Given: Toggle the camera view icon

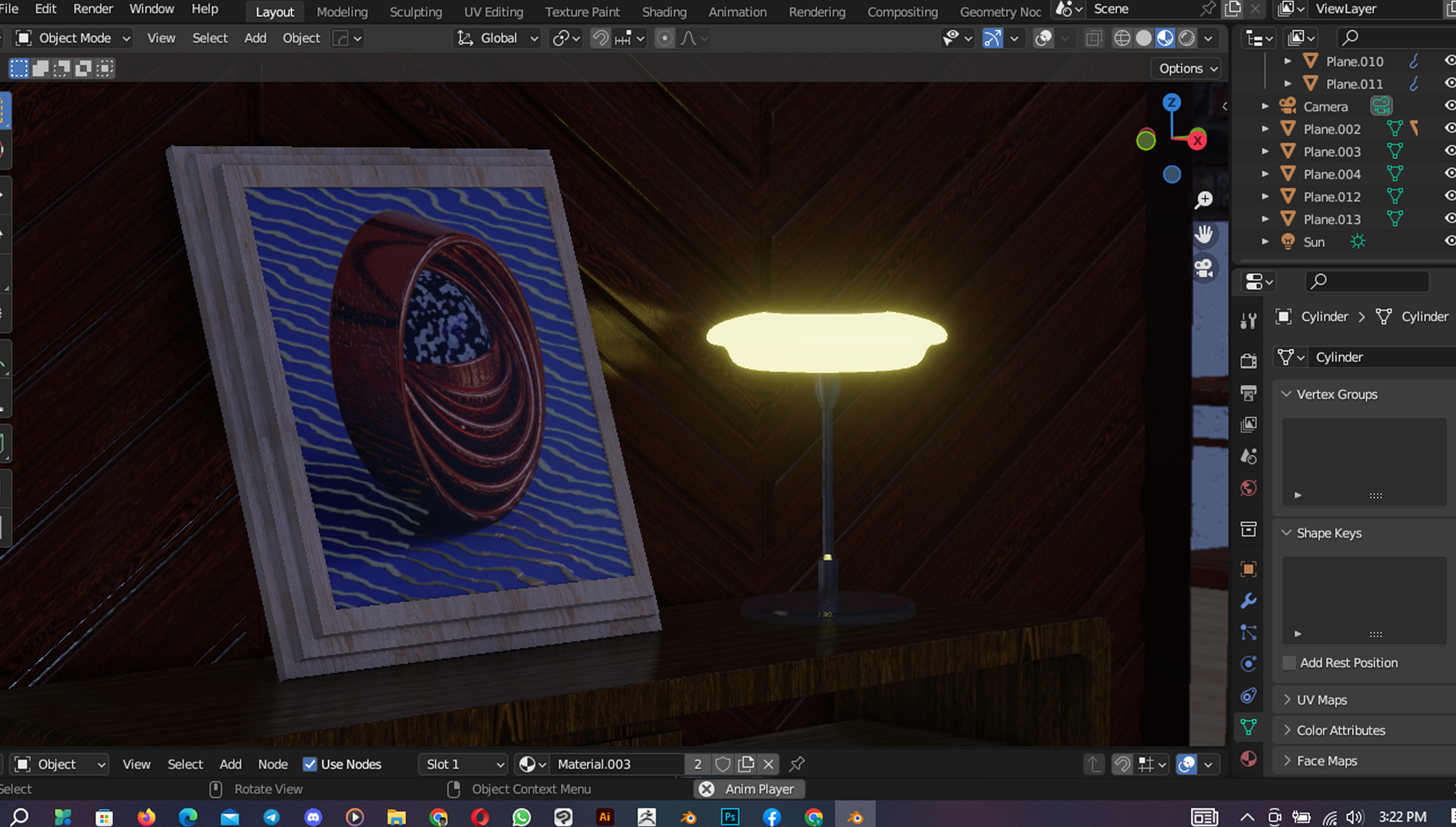Looking at the screenshot, I should (x=1203, y=268).
